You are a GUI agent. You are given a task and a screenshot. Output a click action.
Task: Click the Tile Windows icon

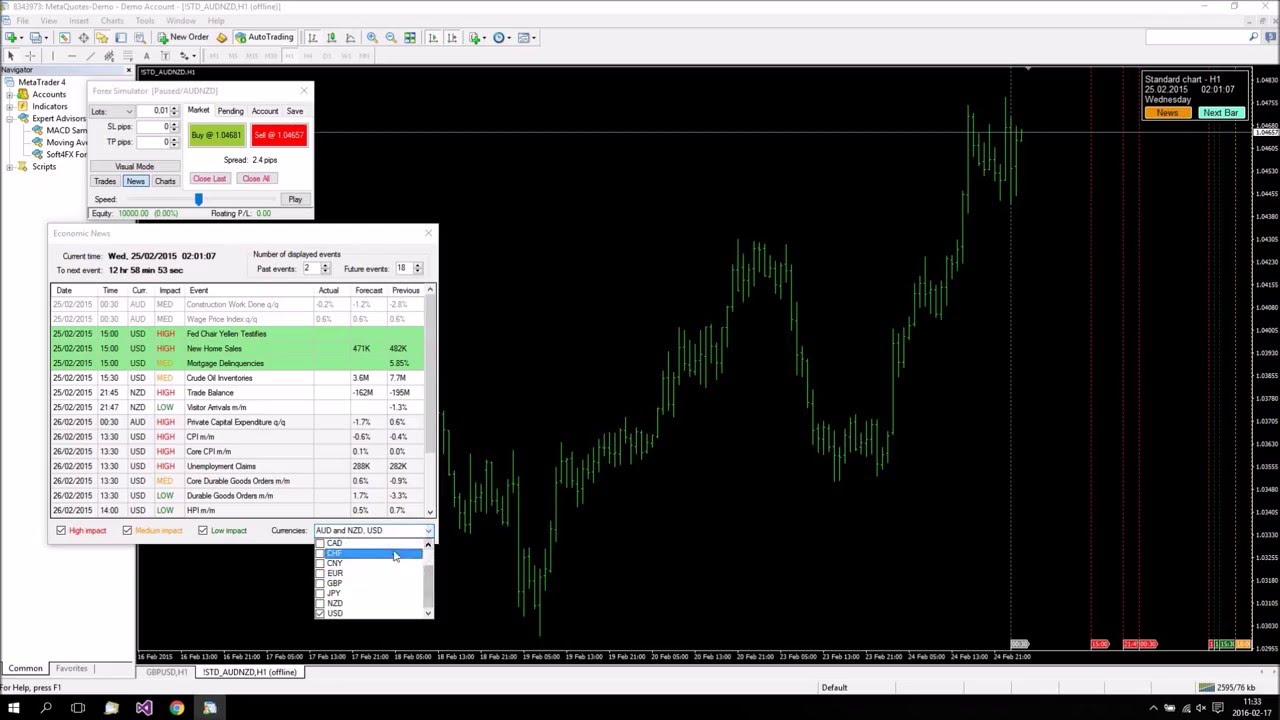tap(410, 37)
